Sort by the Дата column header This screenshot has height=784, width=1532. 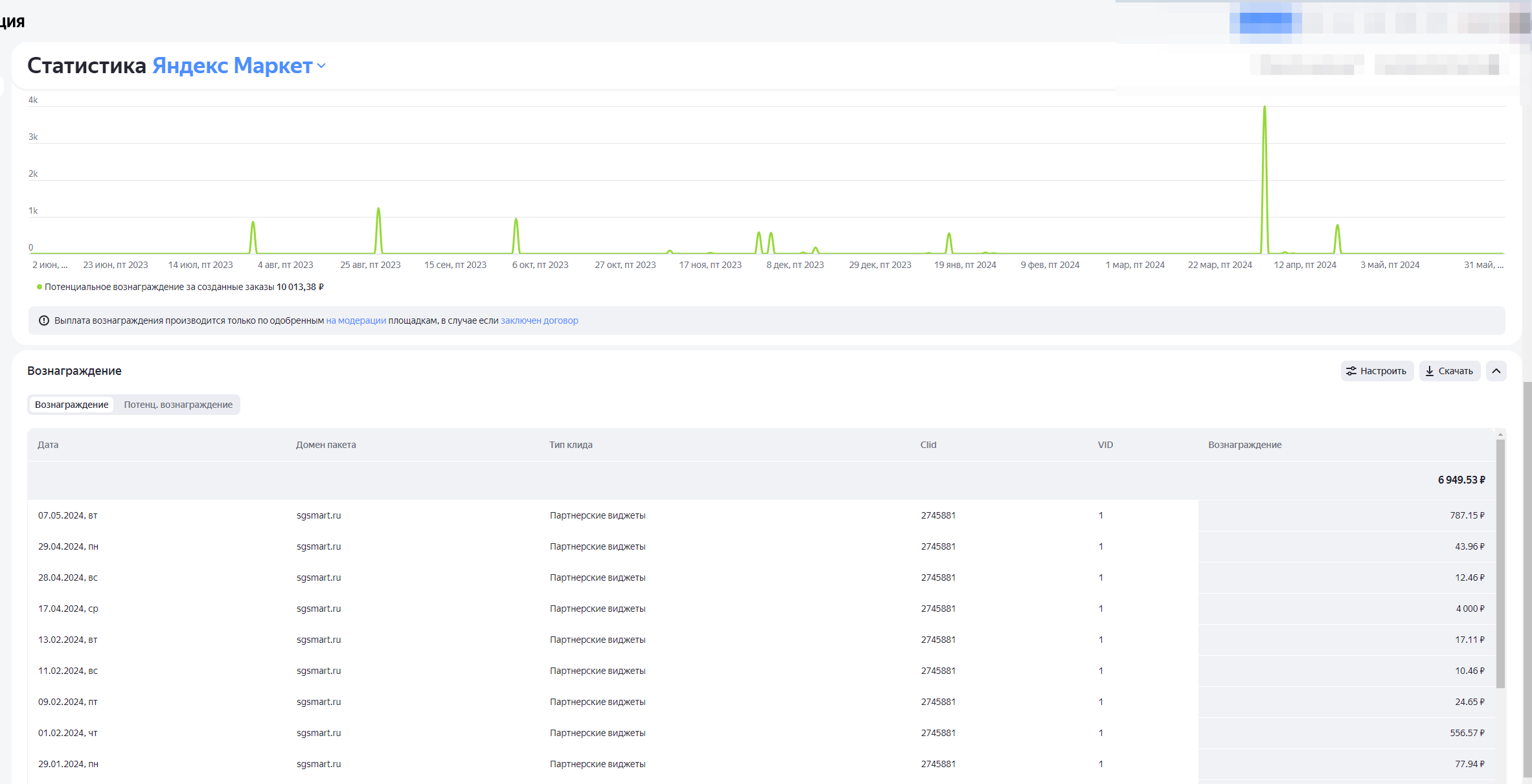click(48, 445)
